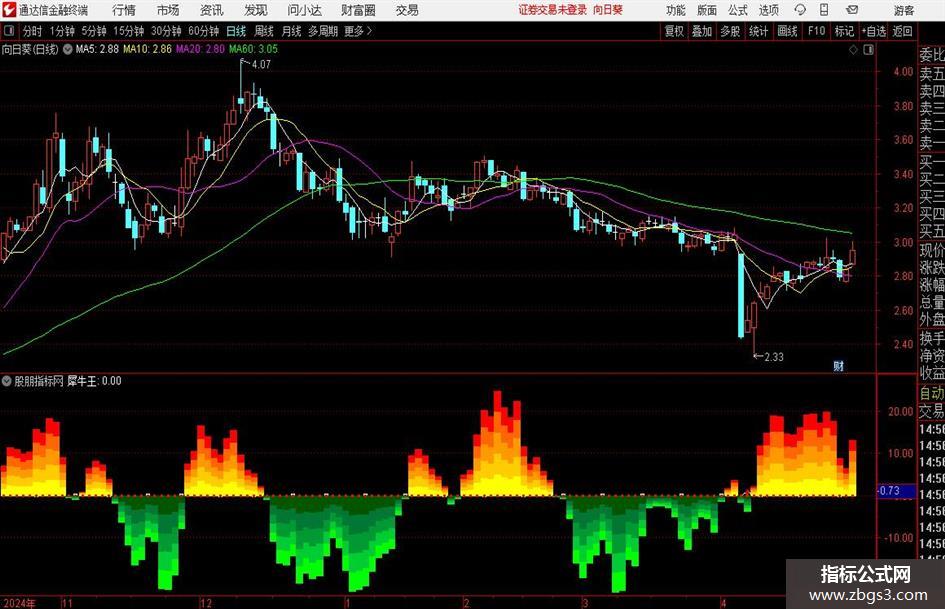The height and width of the screenshot is (609, 945).
Task: Select the 多周期 multi-period tab
Action: pos(322,31)
